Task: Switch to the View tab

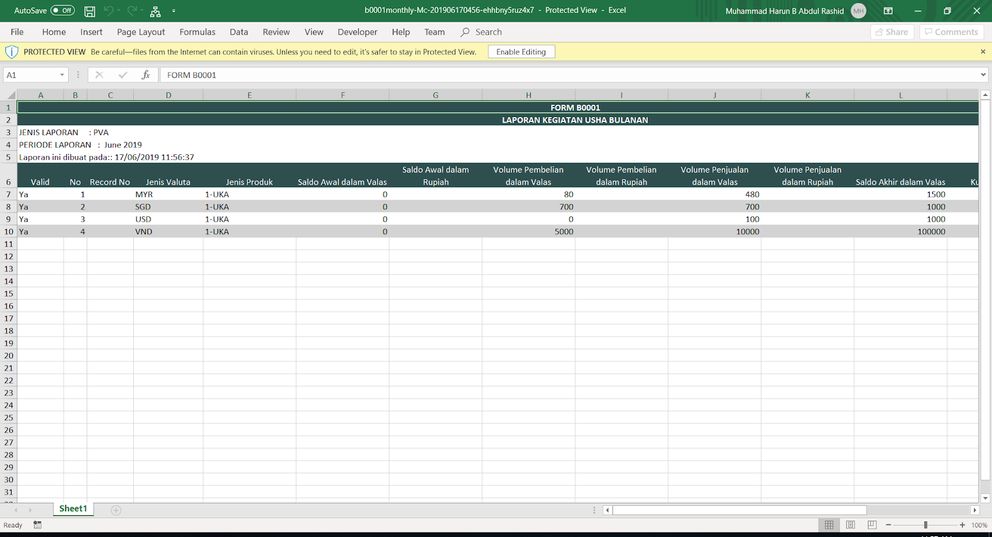Action: (314, 32)
